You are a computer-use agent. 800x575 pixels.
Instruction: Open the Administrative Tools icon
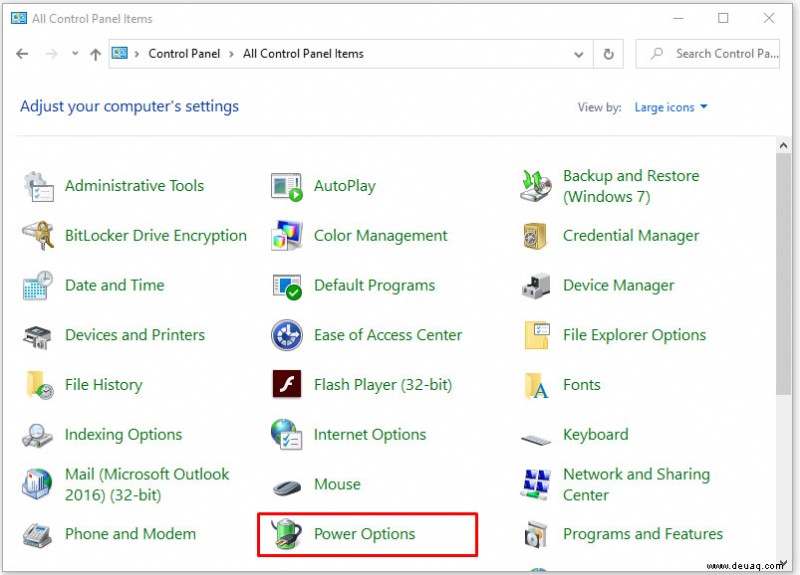39,186
